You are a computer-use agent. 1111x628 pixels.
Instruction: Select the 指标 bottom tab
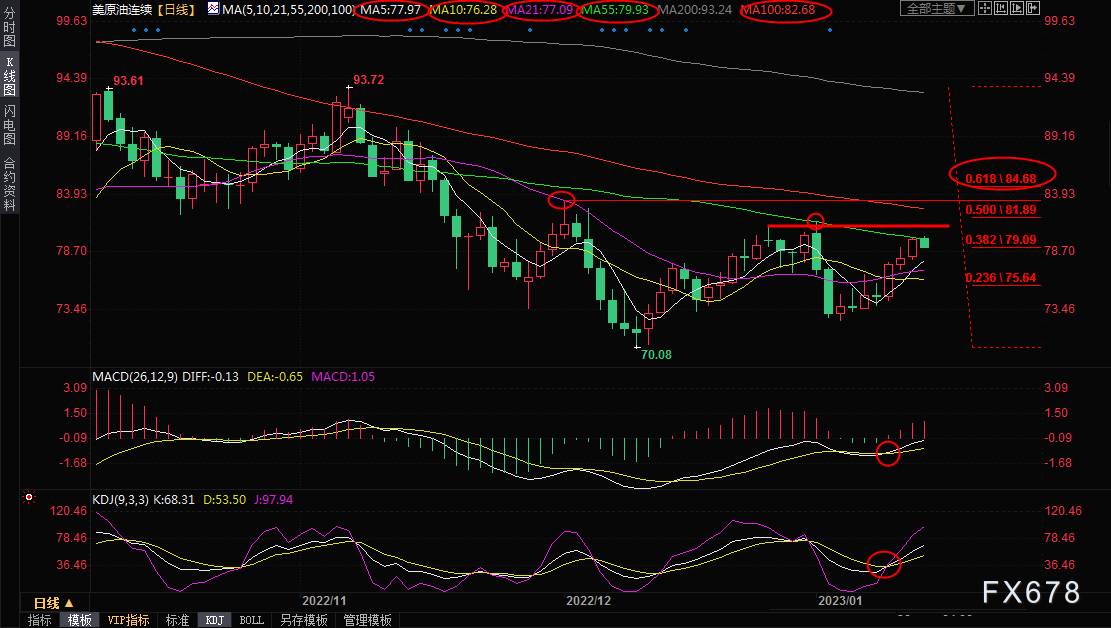pyautogui.click(x=39, y=620)
